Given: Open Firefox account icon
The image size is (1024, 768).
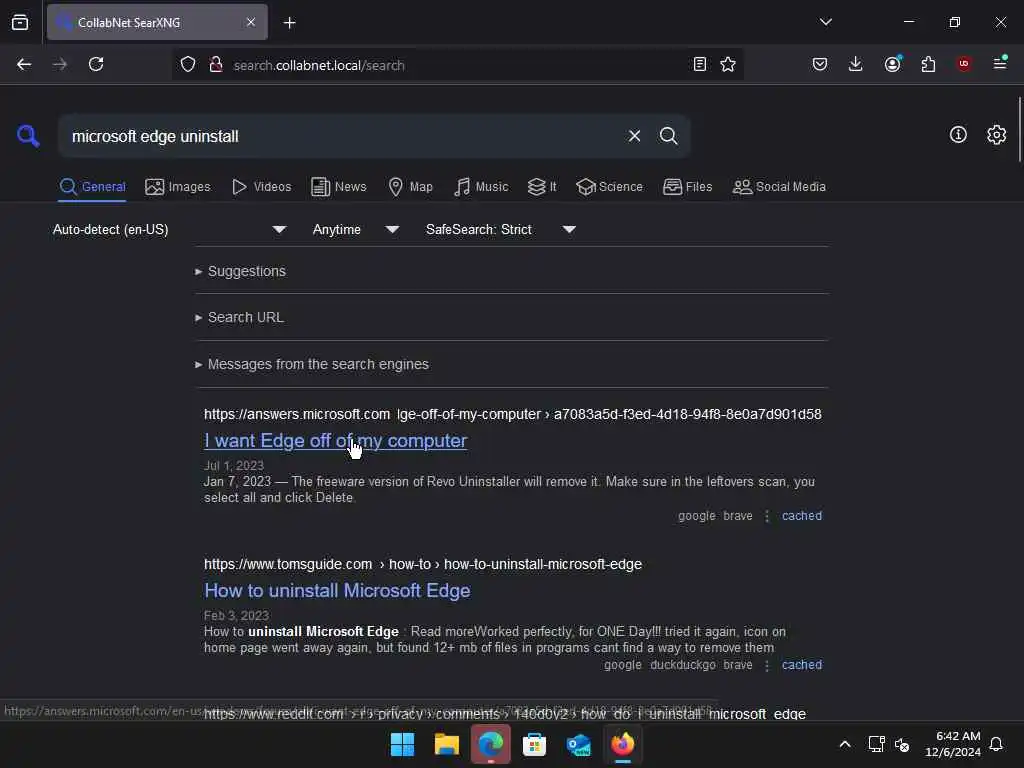Looking at the screenshot, I should (892, 64).
